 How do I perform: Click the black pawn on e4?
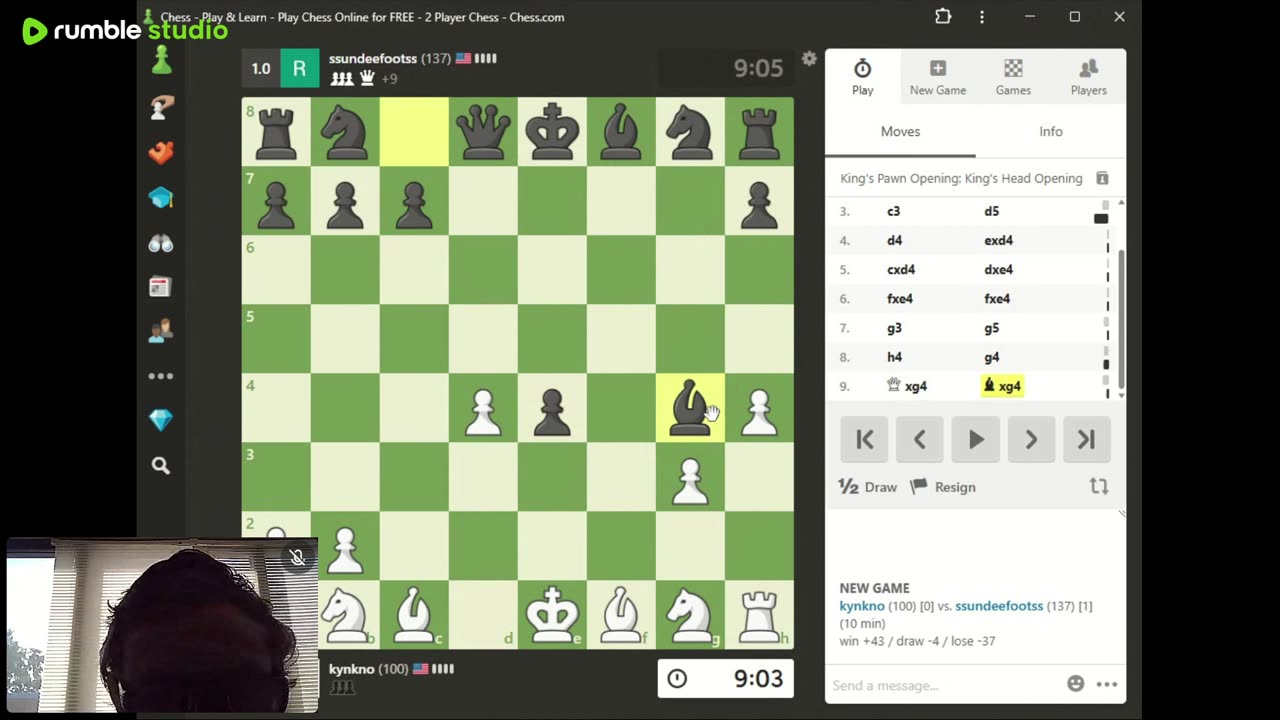coord(552,408)
